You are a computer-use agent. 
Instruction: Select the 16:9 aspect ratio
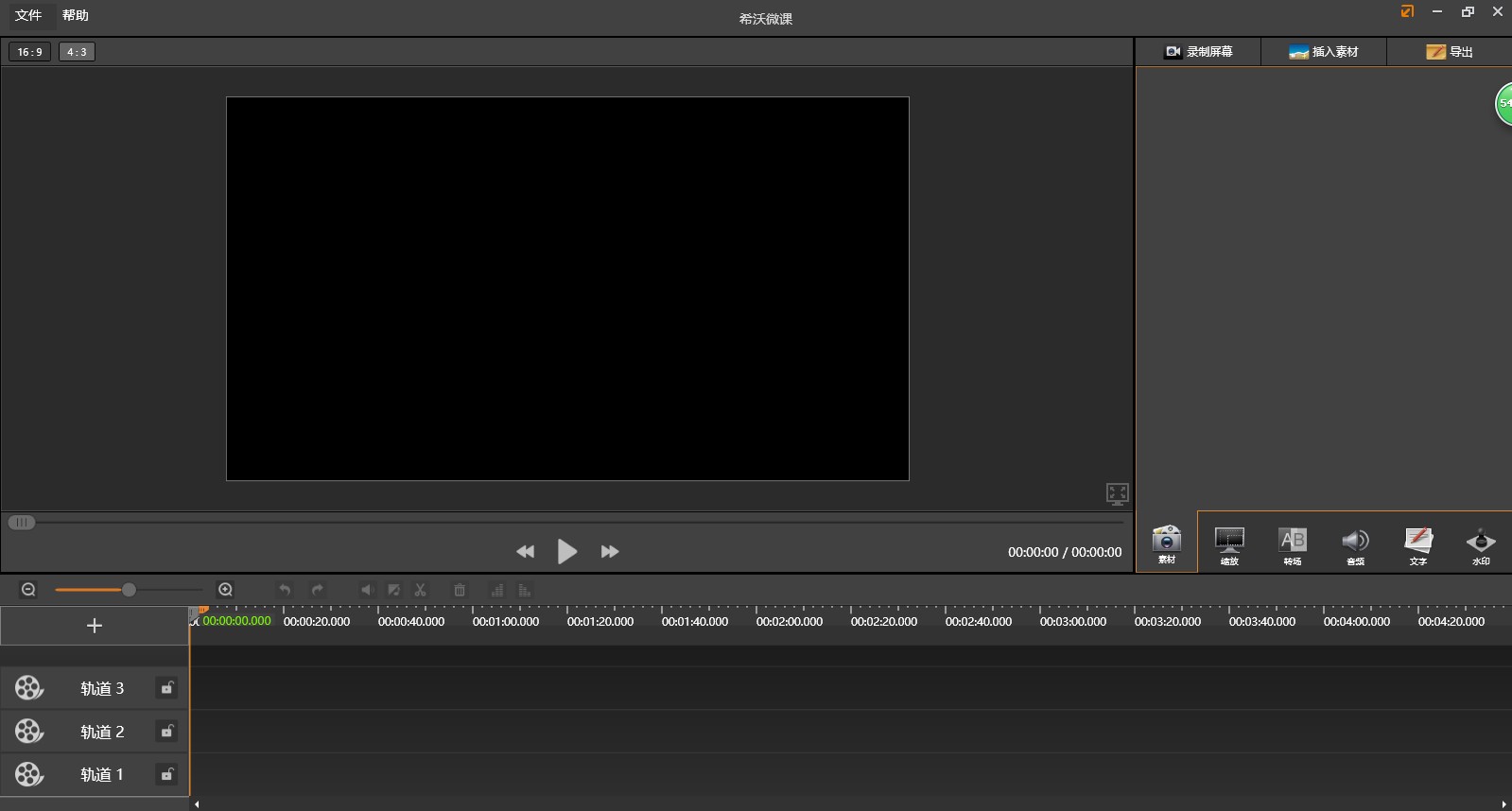(30, 52)
